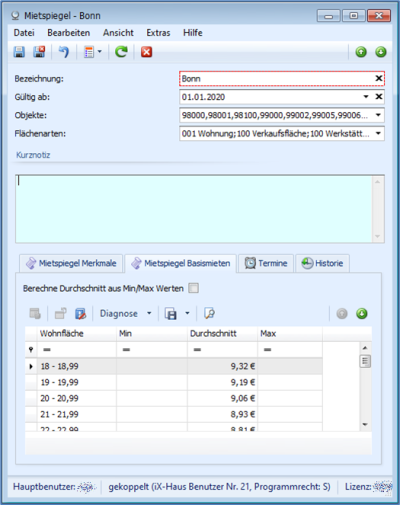
Task: Click the red X delete toolbar icon
Action: [x=146, y=52]
